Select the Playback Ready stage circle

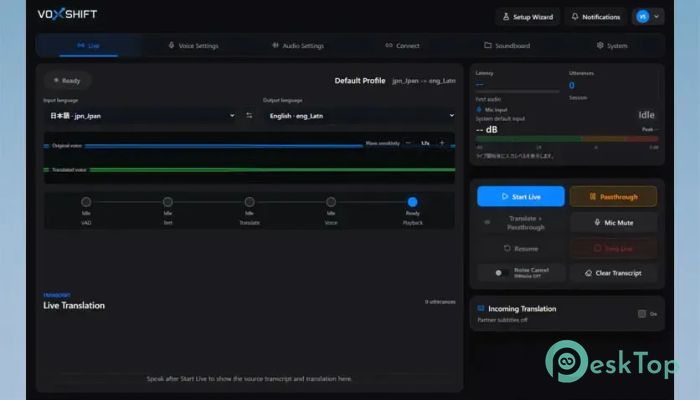pyautogui.click(x=412, y=202)
